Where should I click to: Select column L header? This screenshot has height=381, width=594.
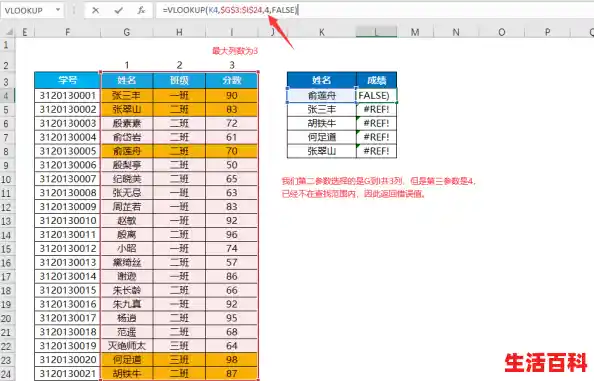[x=376, y=32]
